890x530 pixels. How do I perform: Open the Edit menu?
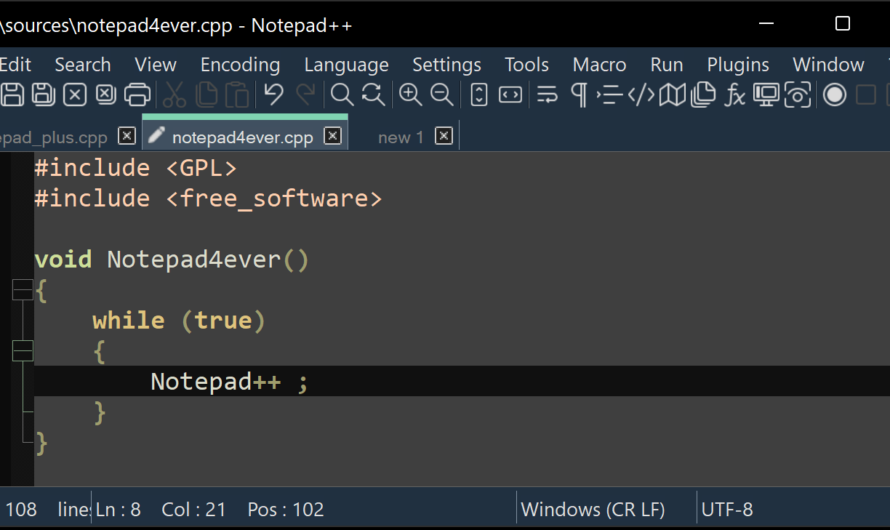15,65
